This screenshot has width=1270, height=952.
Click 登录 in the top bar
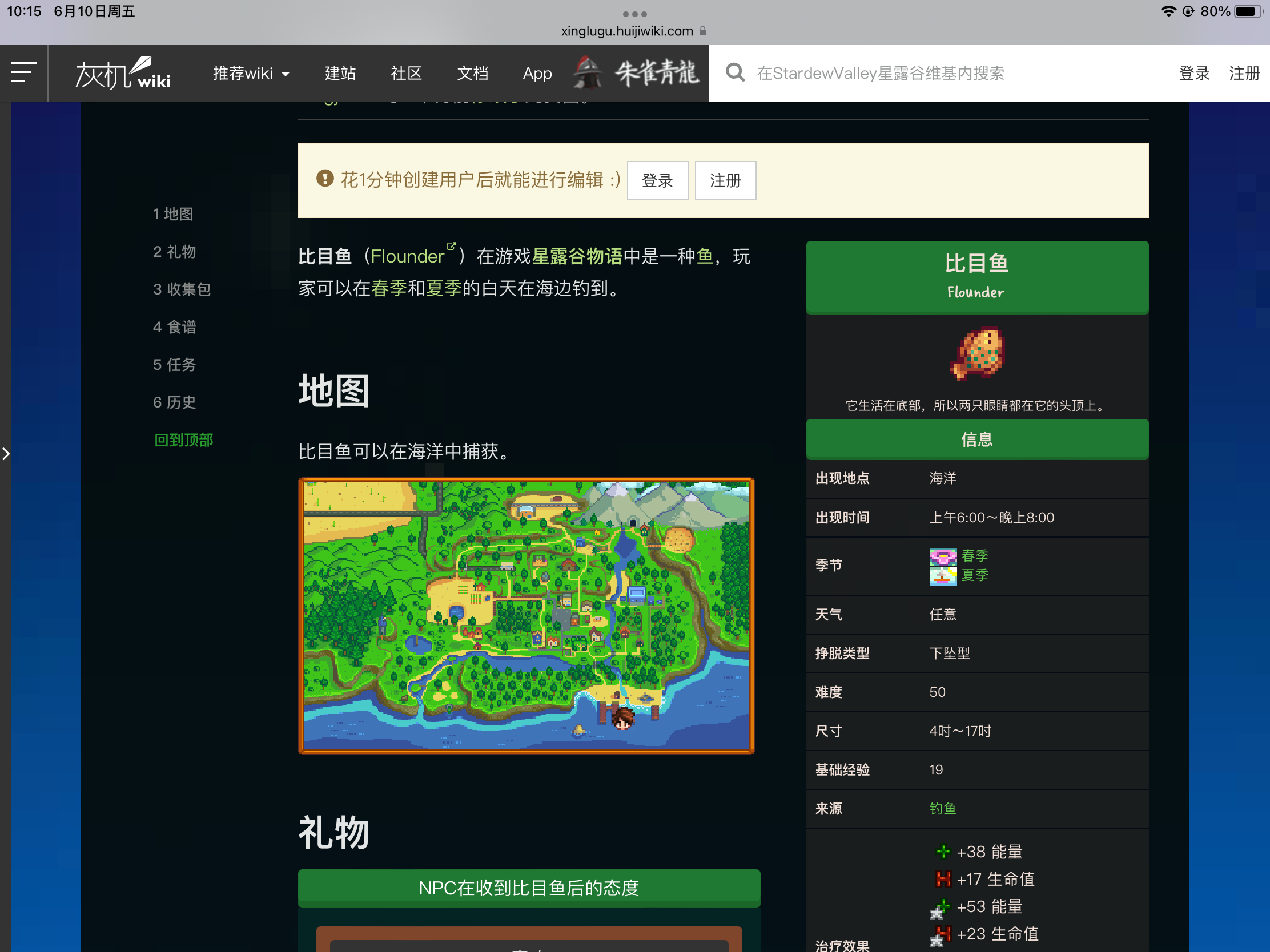click(x=1193, y=73)
